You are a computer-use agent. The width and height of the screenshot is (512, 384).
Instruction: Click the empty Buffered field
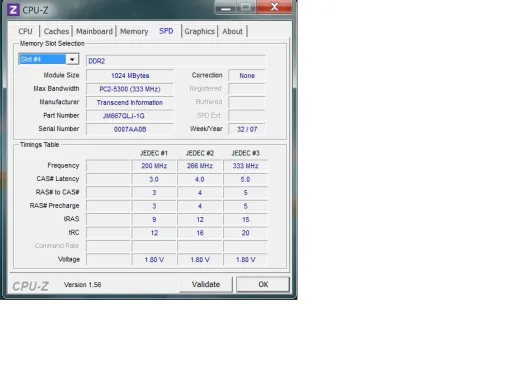click(247, 102)
